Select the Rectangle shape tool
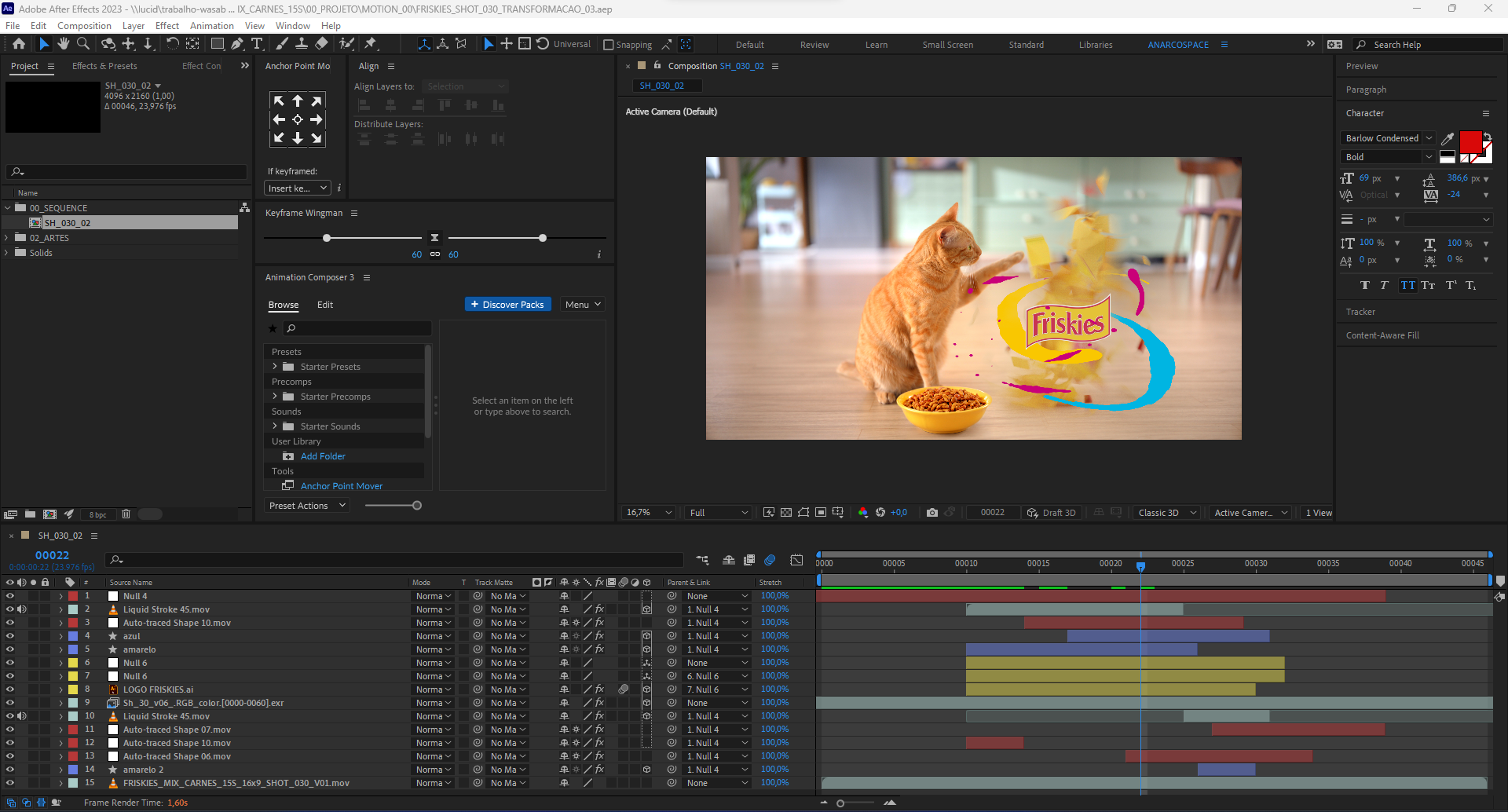Viewport: 1508px width, 812px height. 218,44
